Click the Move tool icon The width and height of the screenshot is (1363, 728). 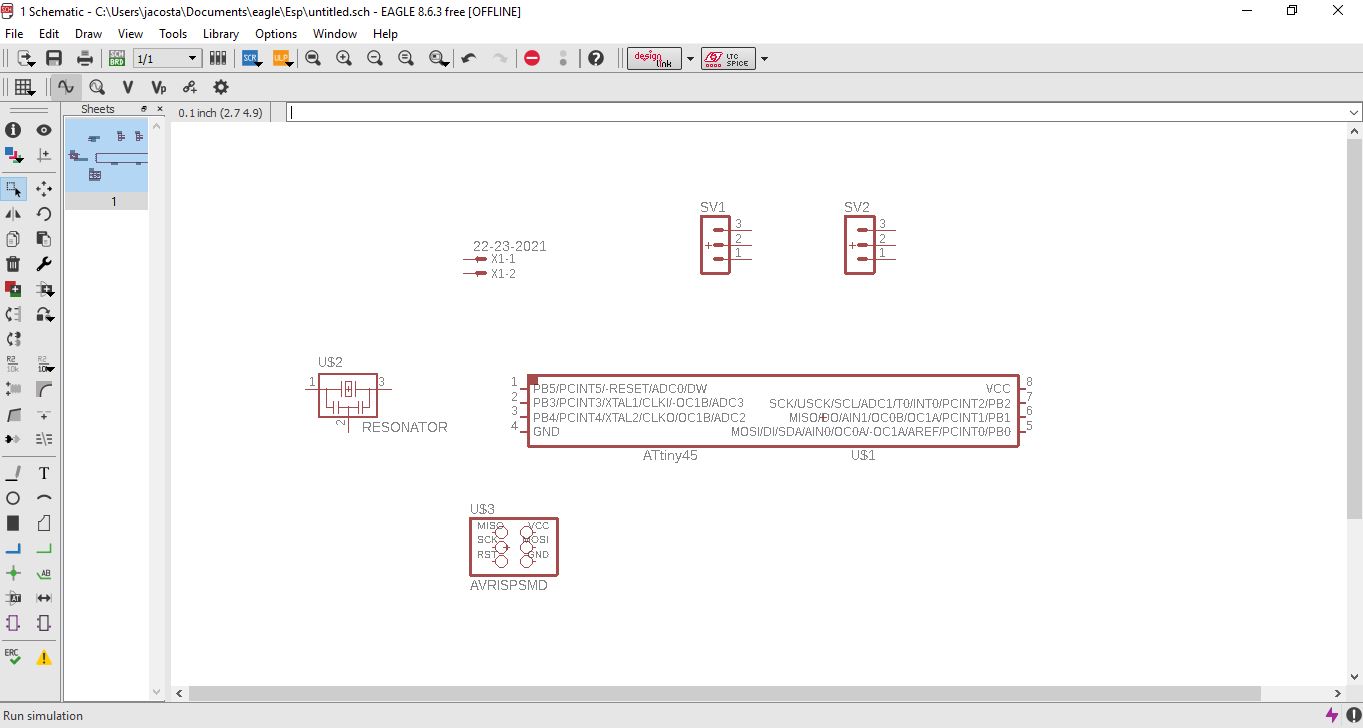(44, 188)
